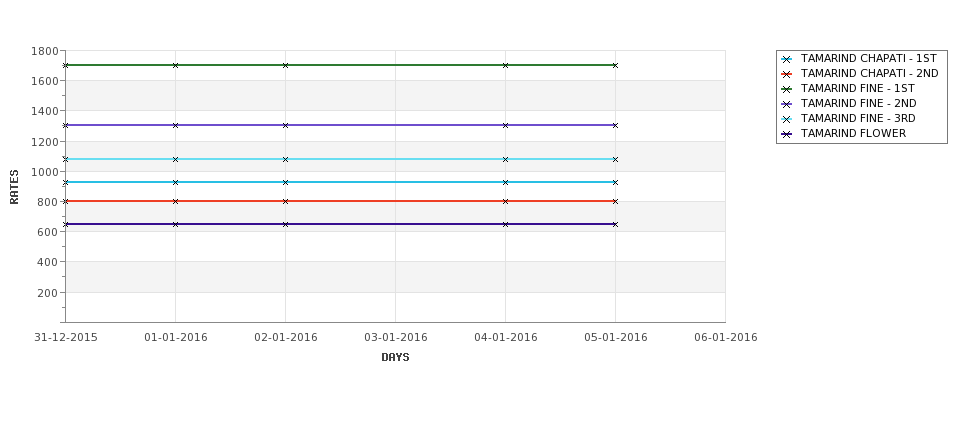Click the TAMARIND FINE - 2ND legend marker

[787, 104]
